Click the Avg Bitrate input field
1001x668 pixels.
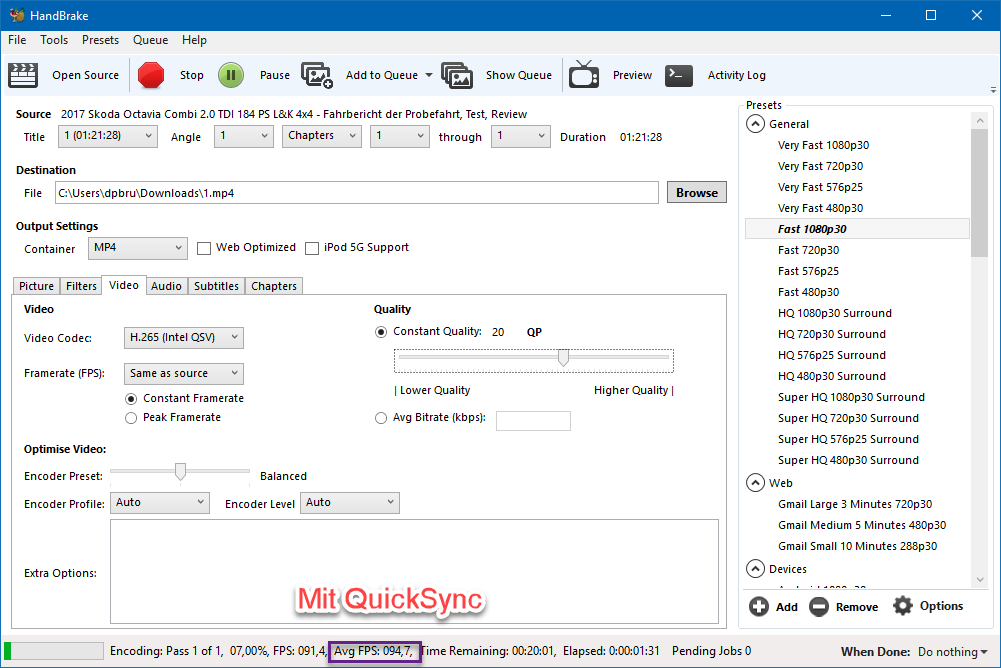tap(533, 421)
